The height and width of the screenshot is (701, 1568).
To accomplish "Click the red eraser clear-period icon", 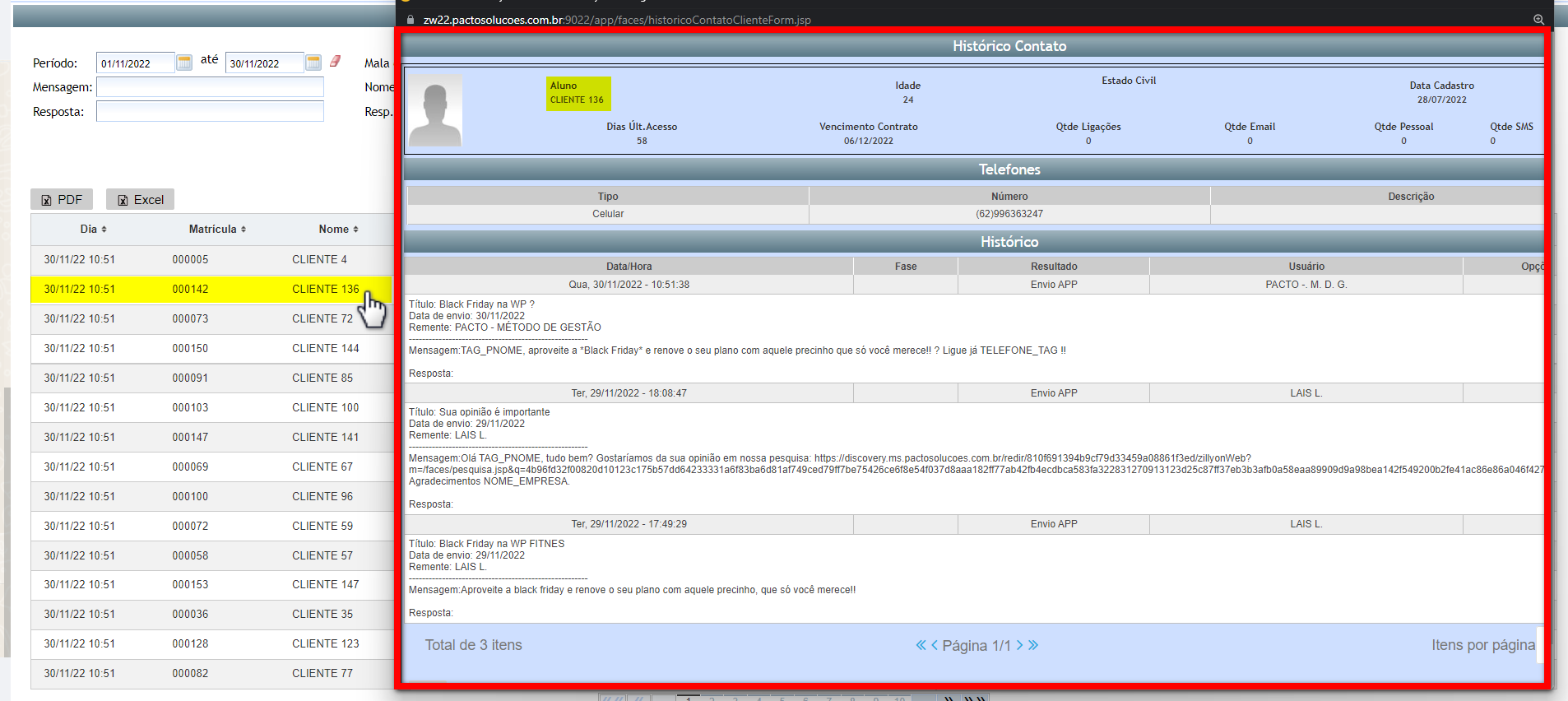I will (x=336, y=61).
